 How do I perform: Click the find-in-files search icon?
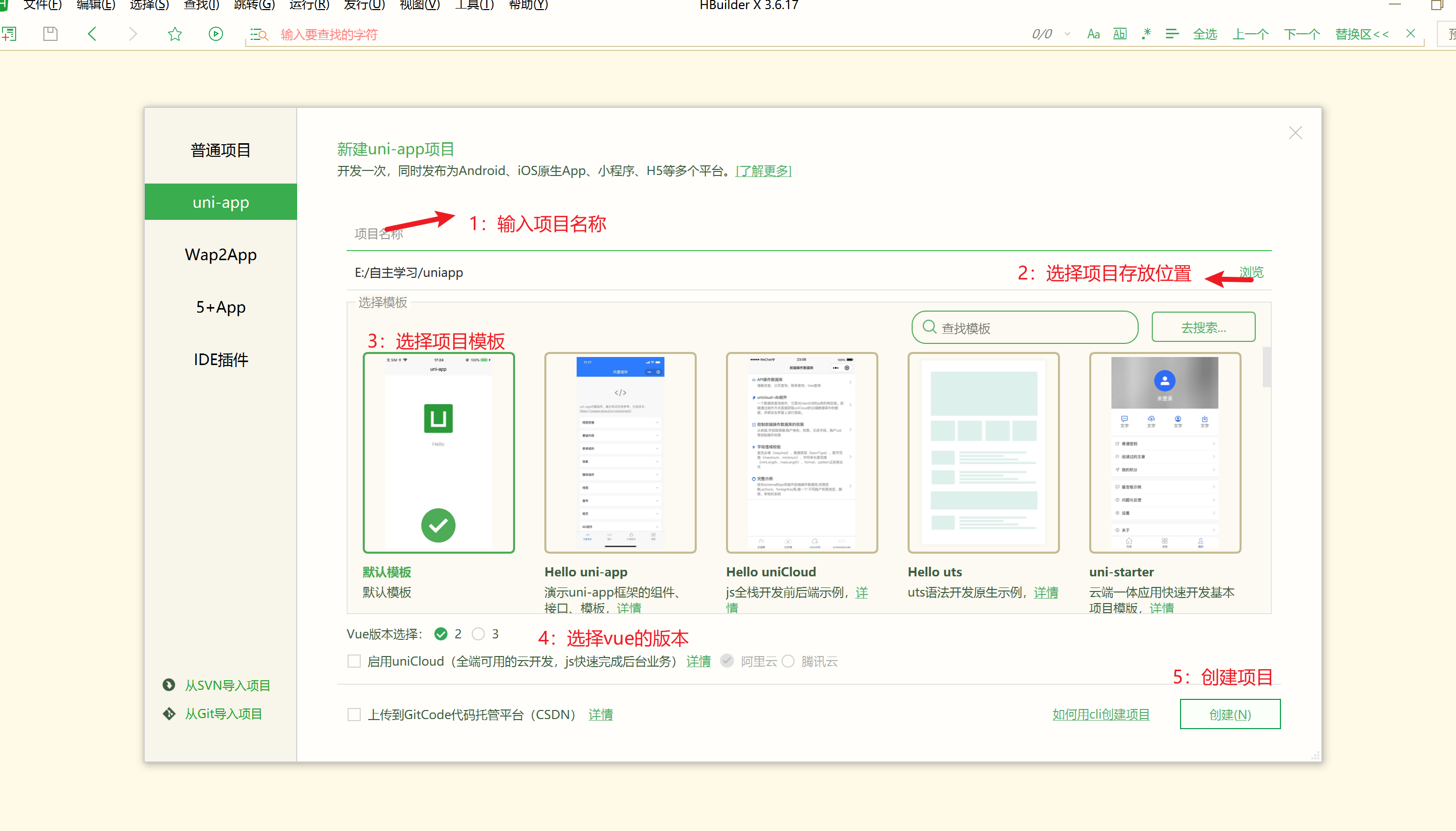pyautogui.click(x=259, y=35)
